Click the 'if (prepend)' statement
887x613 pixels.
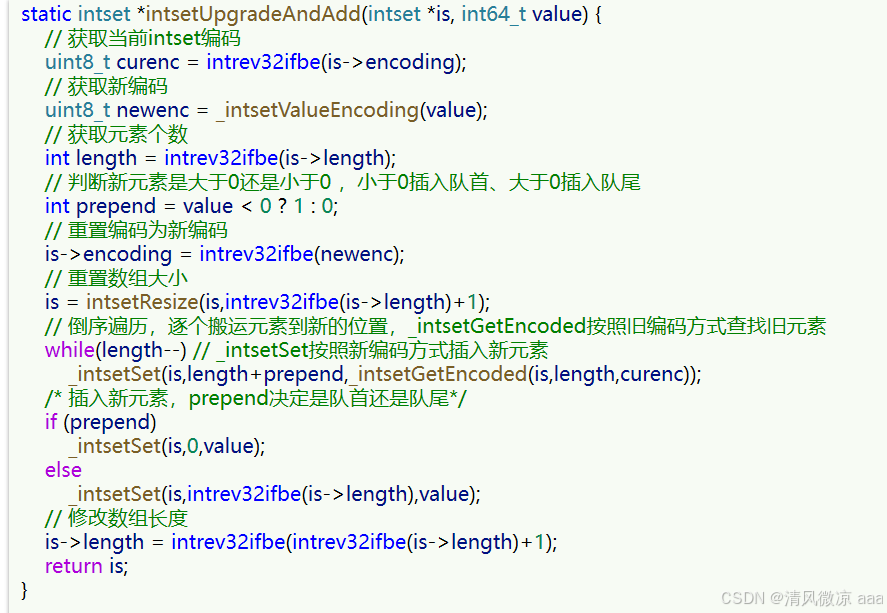(101, 422)
